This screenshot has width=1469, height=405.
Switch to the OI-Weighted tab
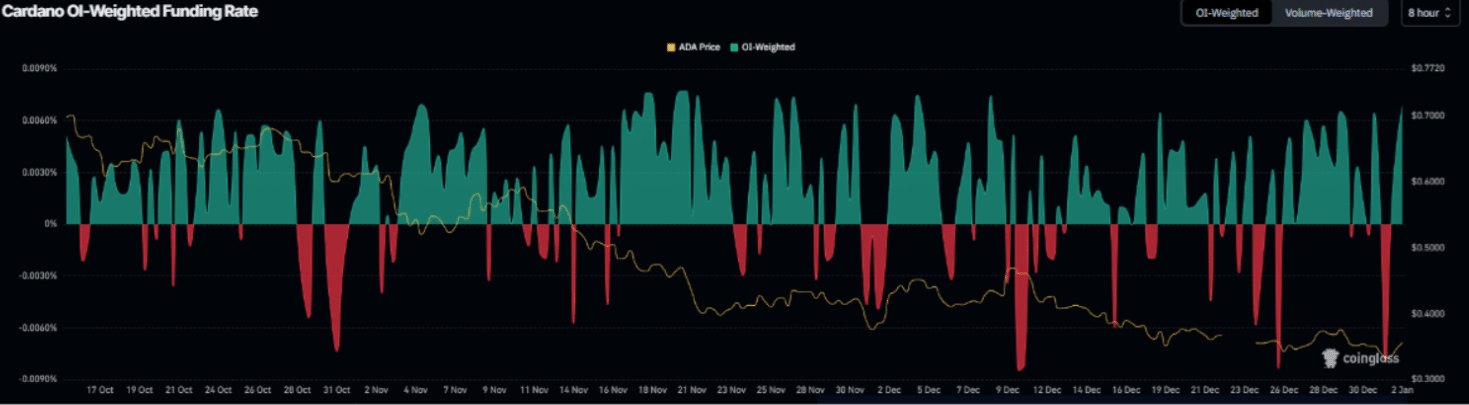[x=1226, y=13]
